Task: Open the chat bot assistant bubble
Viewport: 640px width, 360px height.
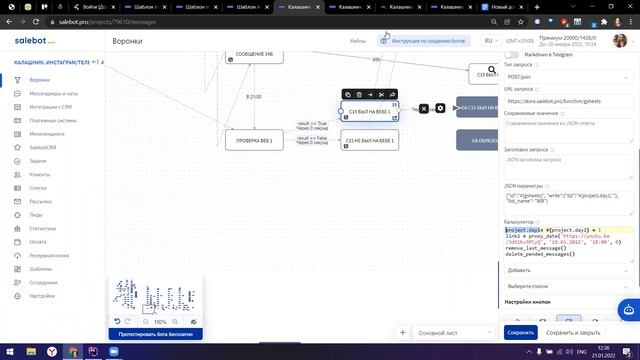Action: pos(629,310)
